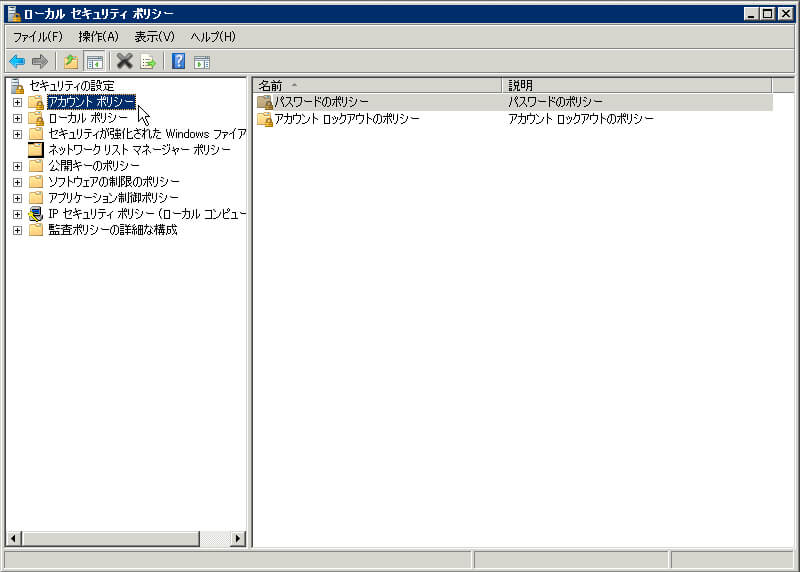Click the ローカル ポリシー folder icon
This screenshot has width=800, height=572.
[36, 118]
